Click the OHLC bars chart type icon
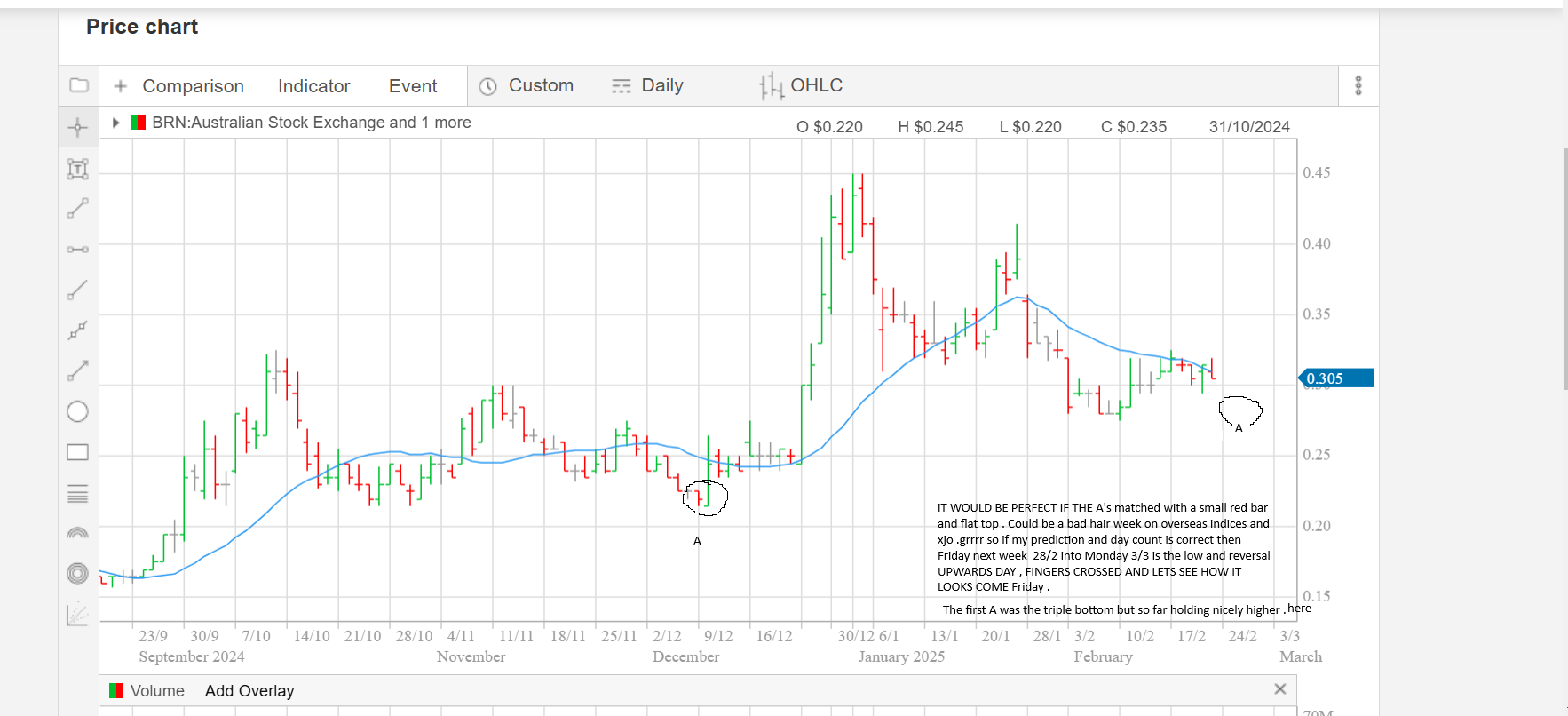The height and width of the screenshot is (716, 1568). click(772, 86)
